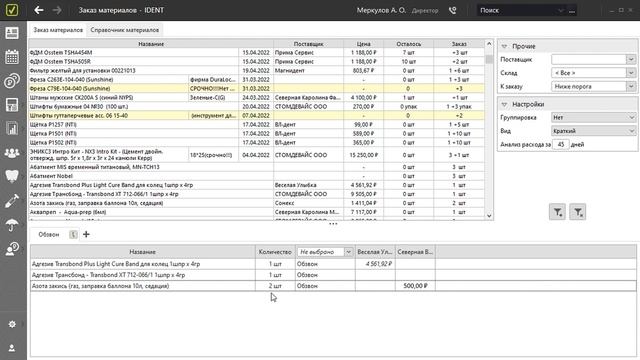Open the Вид dropdown set to Краткий
Screen dimensions: 640x360
(593, 131)
